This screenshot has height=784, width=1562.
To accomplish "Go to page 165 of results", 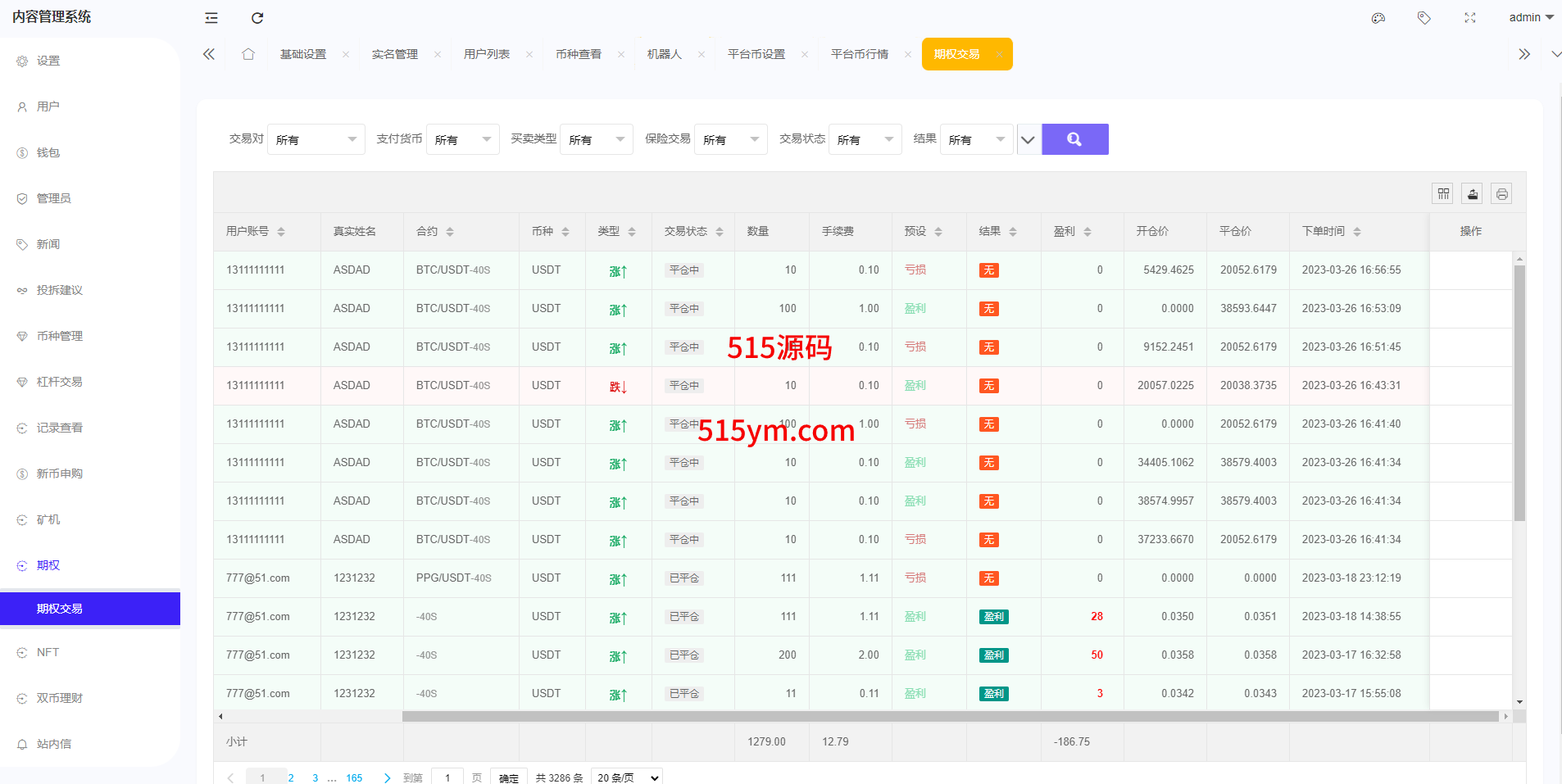I will 354,777.
